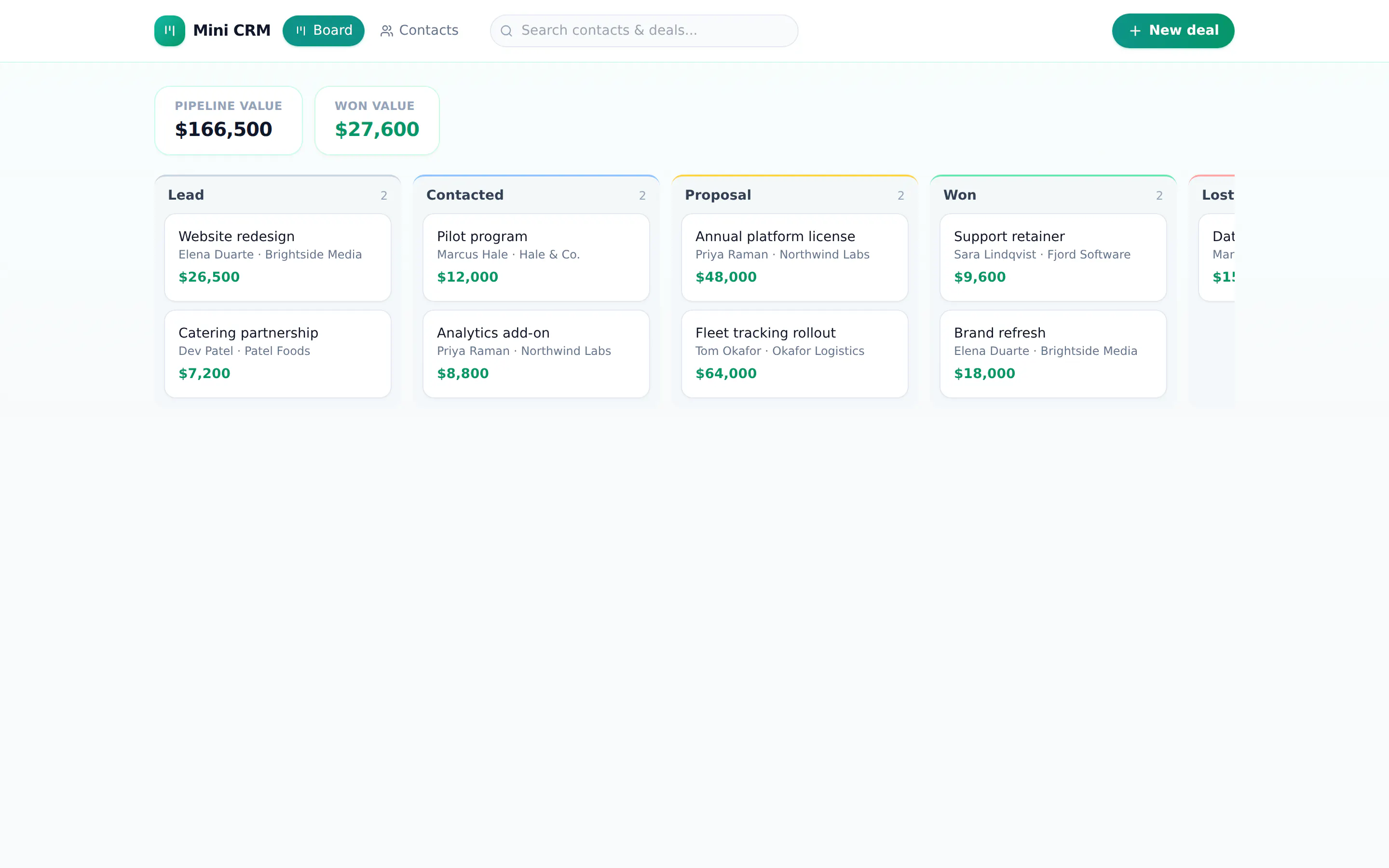Click the board icon in the Board tab
Image resolution: width=1389 pixels, height=868 pixels.
(301, 30)
